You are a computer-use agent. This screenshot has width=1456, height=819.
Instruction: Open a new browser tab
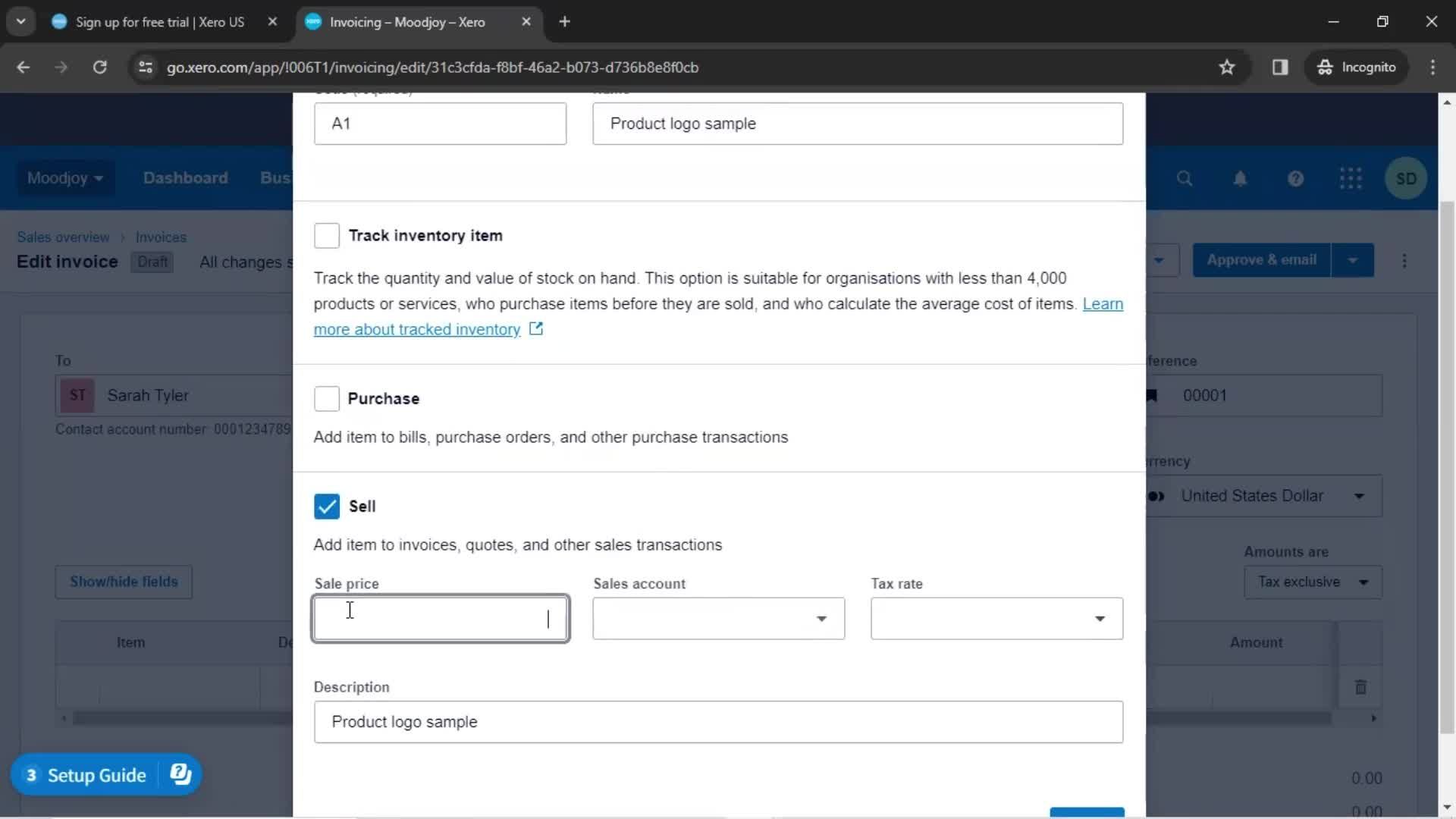pyautogui.click(x=564, y=21)
